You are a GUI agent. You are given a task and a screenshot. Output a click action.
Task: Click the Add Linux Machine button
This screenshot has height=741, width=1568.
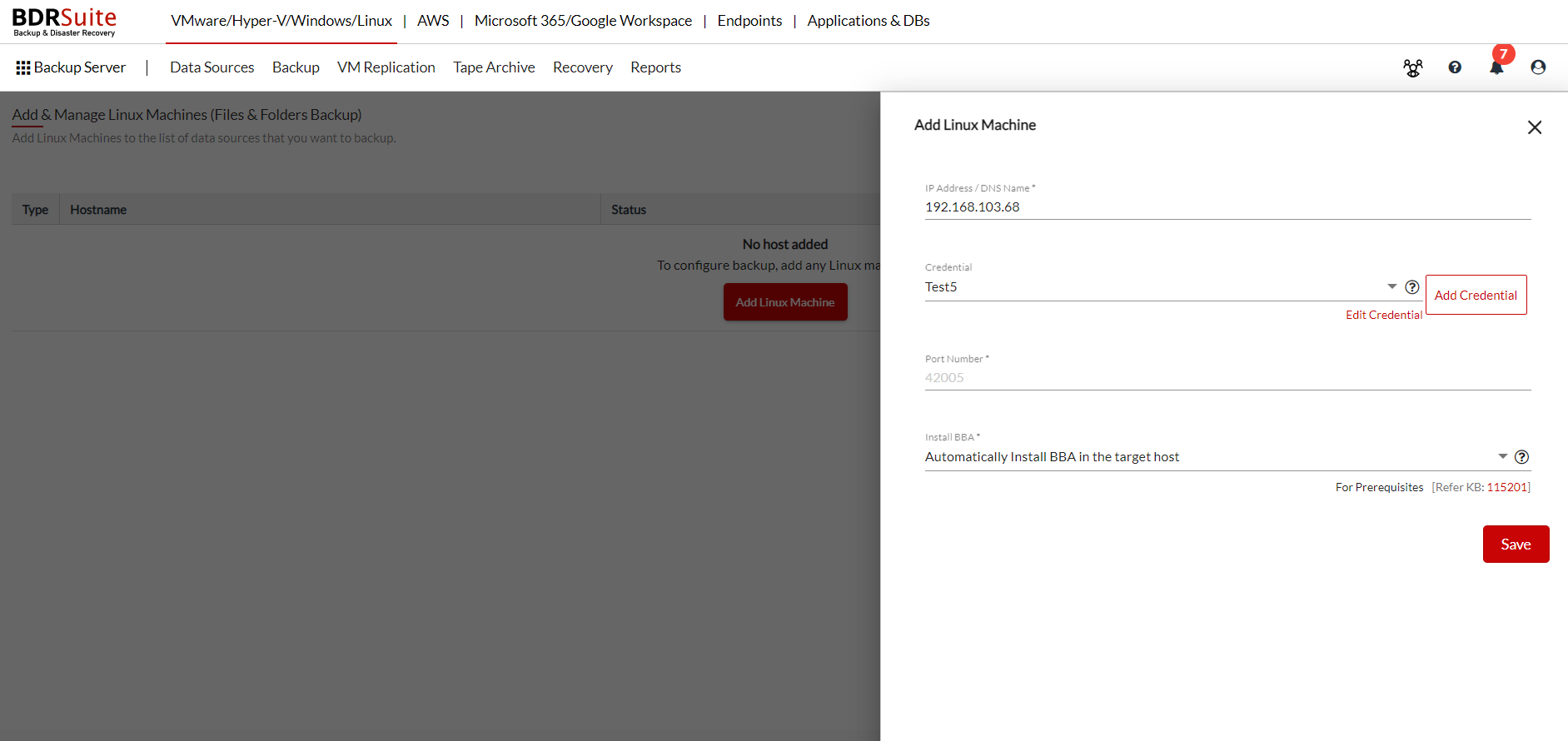tap(785, 302)
